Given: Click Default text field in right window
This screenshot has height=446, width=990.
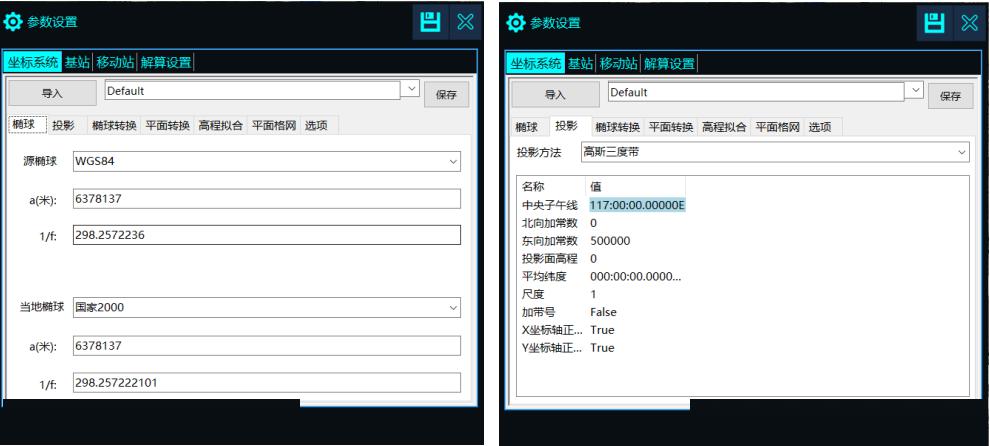Looking at the screenshot, I should pyautogui.click(x=756, y=92).
